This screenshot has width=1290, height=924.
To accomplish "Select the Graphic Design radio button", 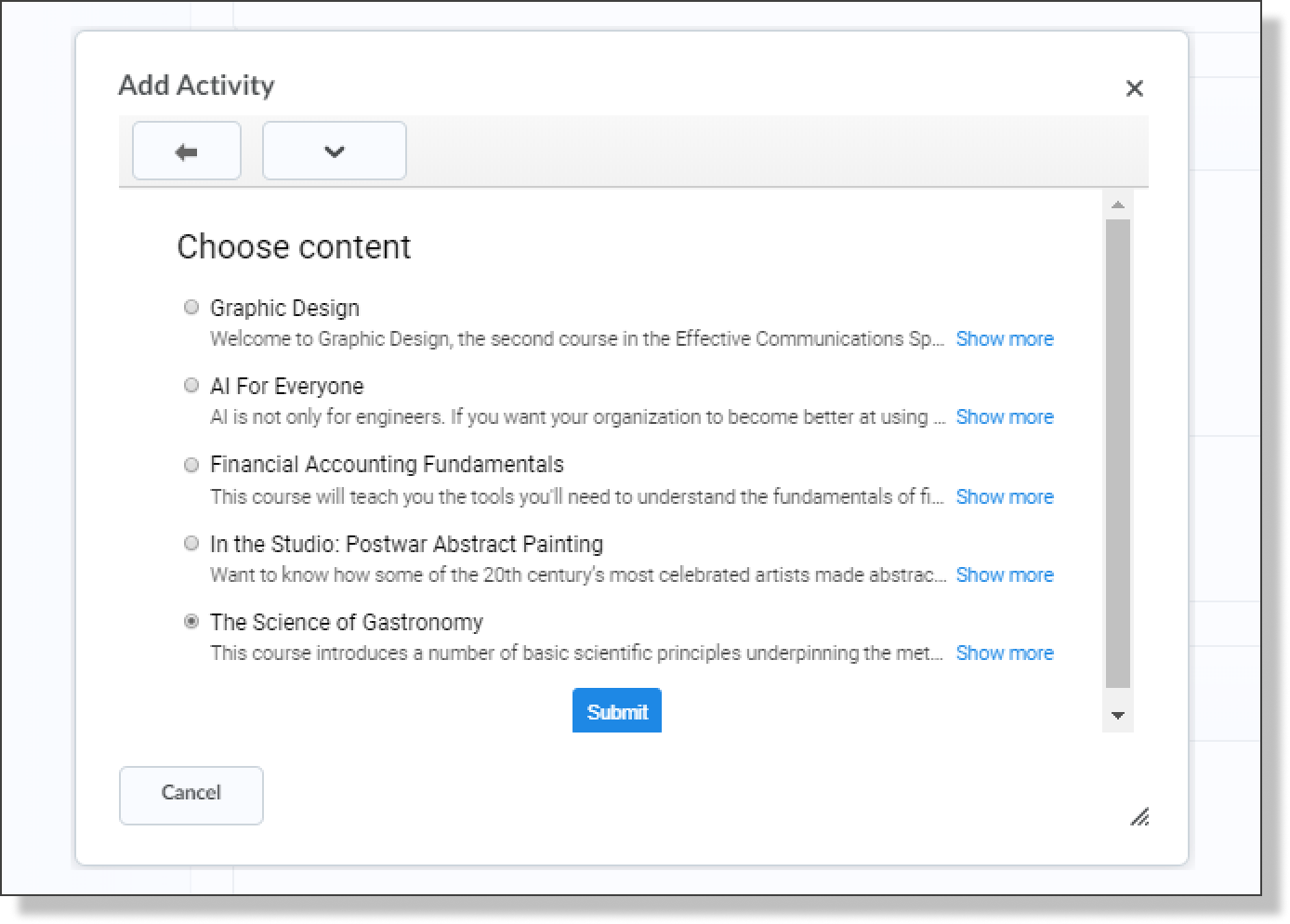I will (x=191, y=307).
